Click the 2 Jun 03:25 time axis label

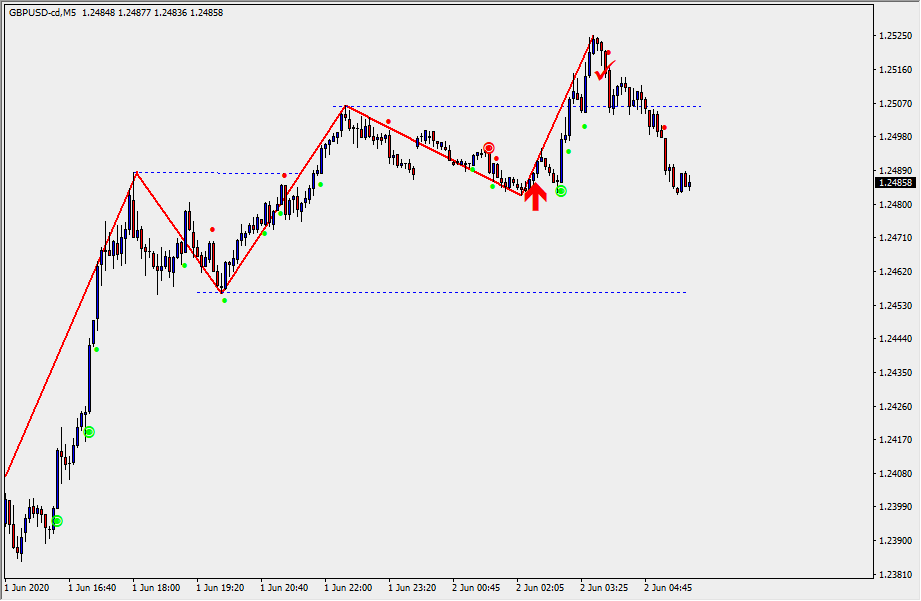point(604,588)
